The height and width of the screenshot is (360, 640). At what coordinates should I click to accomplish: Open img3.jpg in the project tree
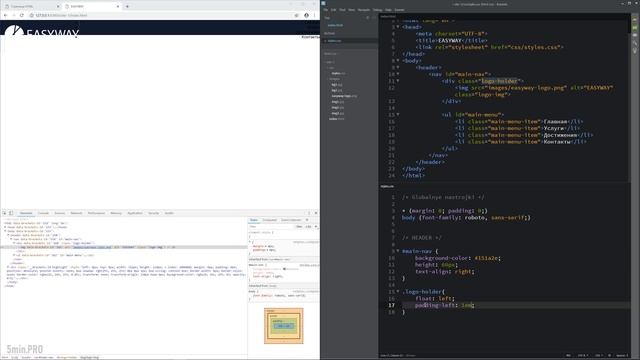(x=338, y=113)
